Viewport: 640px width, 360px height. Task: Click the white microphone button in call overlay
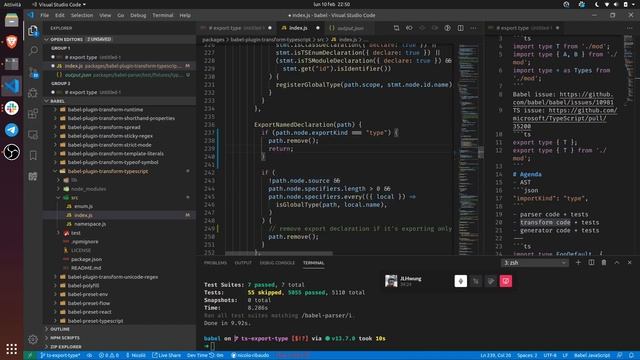click(x=461, y=281)
